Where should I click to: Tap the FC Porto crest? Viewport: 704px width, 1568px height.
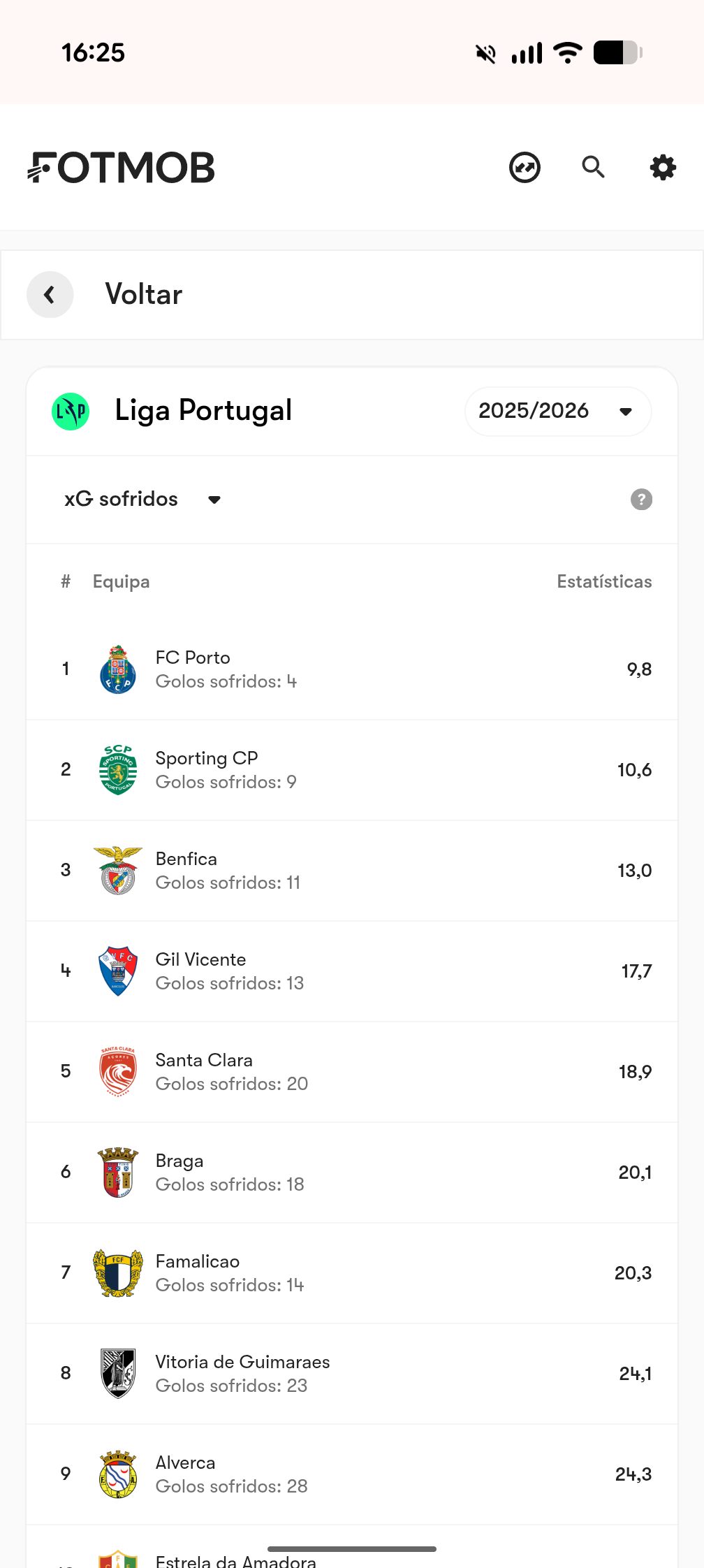[118, 669]
